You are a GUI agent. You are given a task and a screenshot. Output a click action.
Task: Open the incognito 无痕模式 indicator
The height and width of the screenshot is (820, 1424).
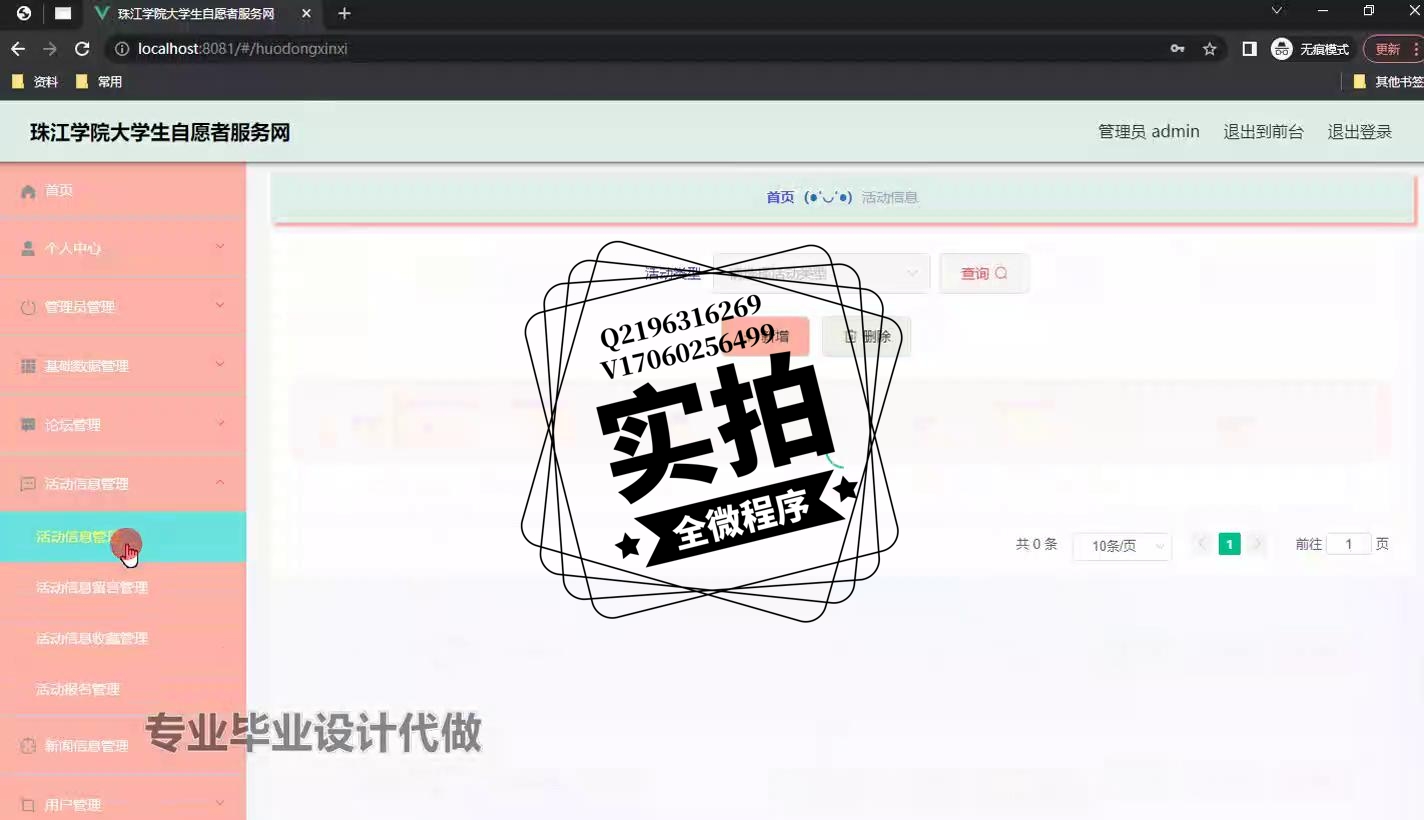pos(1310,49)
